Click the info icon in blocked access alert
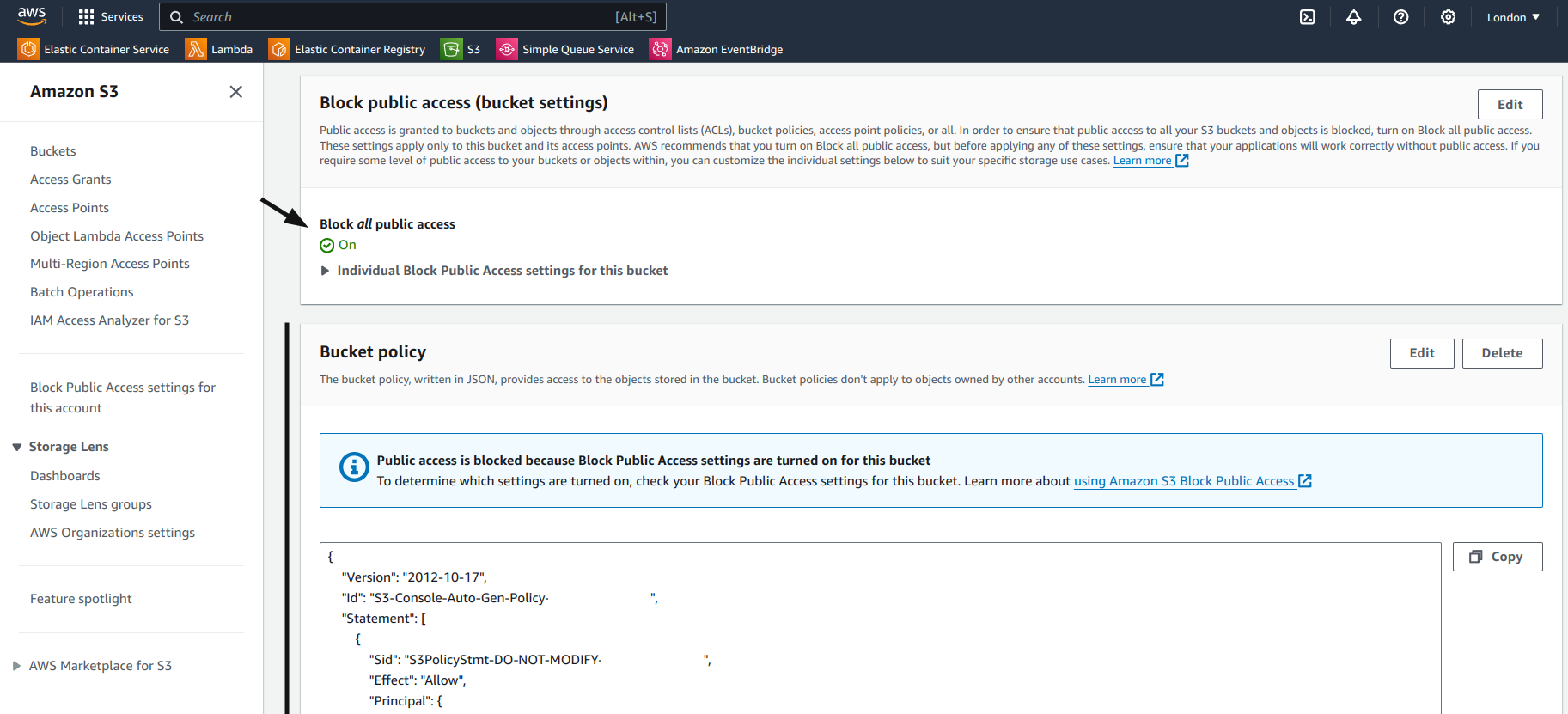The height and width of the screenshot is (714, 1568). (x=354, y=467)
